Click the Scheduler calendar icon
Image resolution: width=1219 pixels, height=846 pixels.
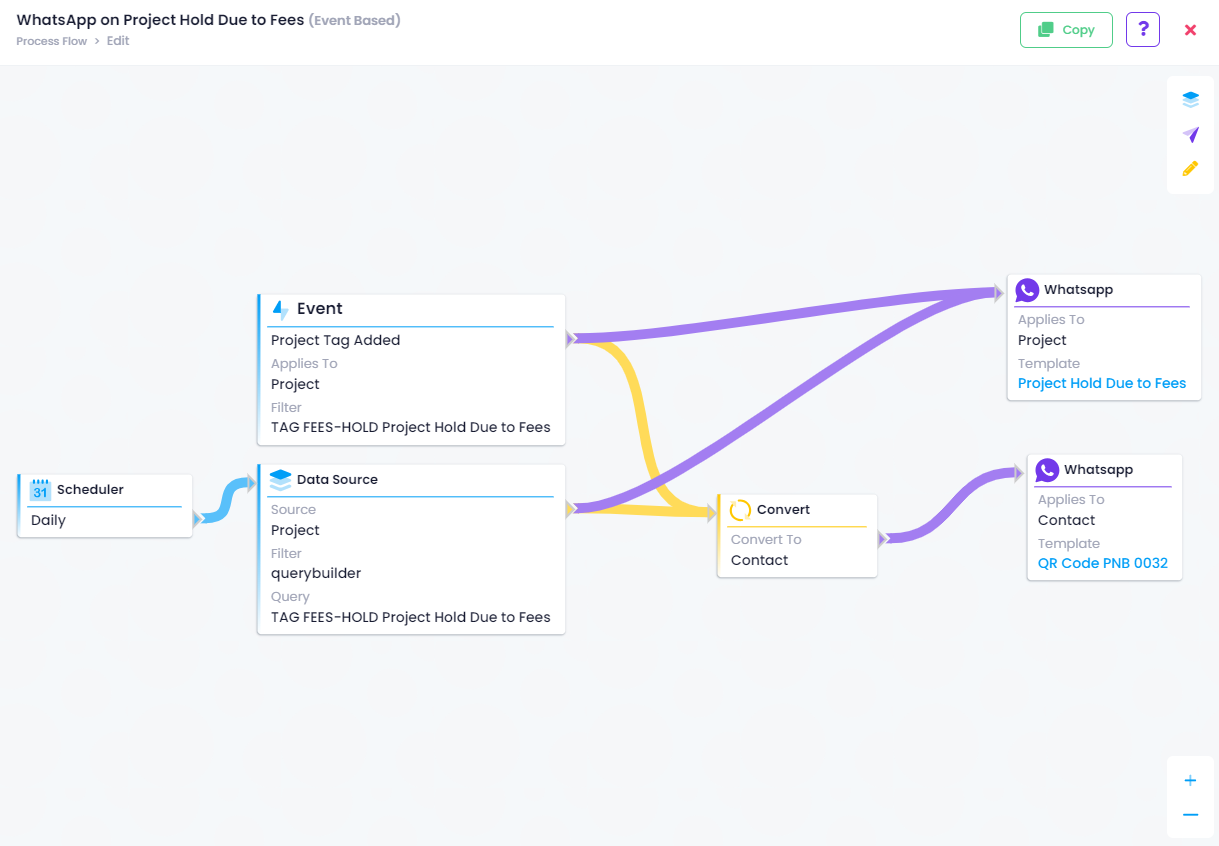pos(40,490)
